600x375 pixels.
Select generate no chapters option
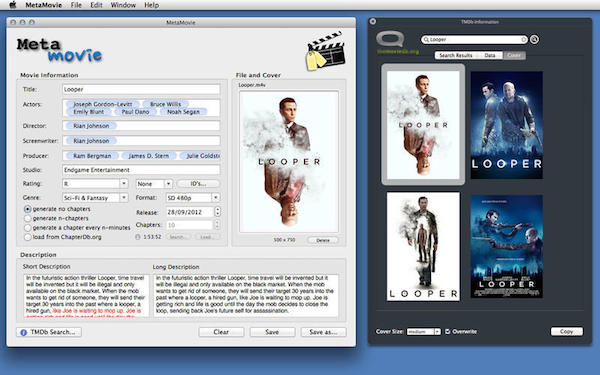[28, 209]
